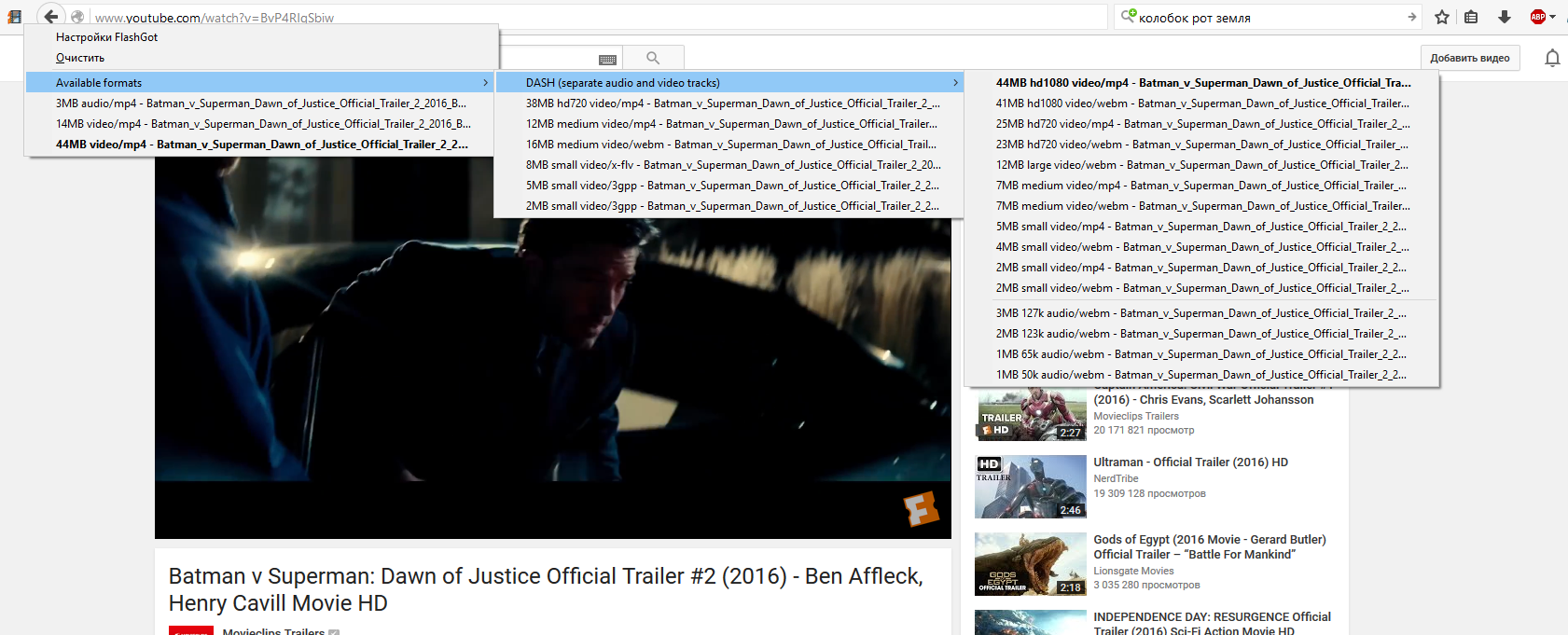Screen dimensions: 1568x635
Task: Visit Movieclips Trailers link under Captain America
Action: point(1136,416)
